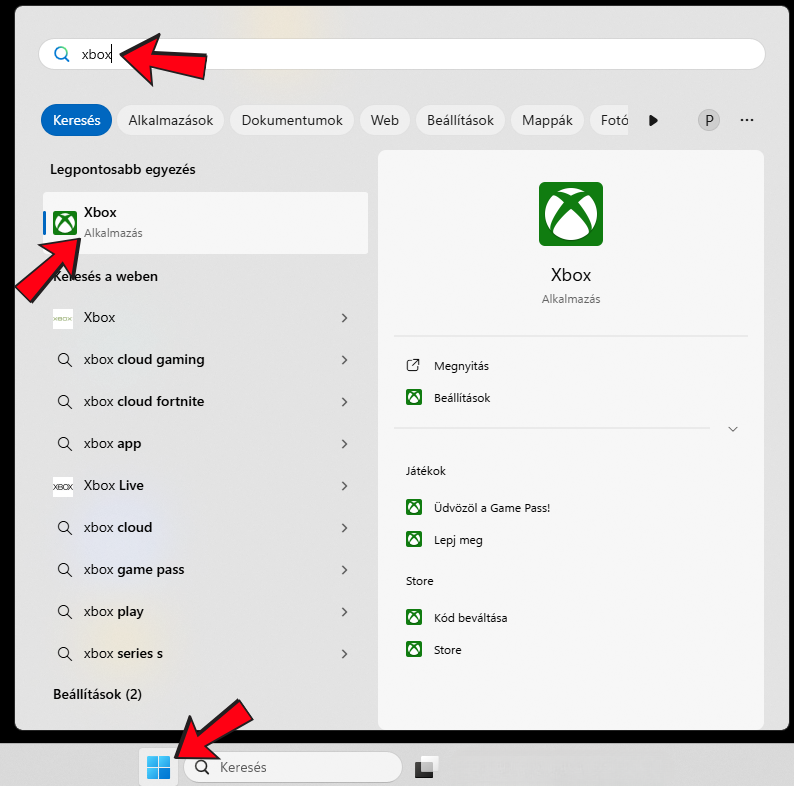Expand the xbox cloud gaming chevron

[344, 360]
